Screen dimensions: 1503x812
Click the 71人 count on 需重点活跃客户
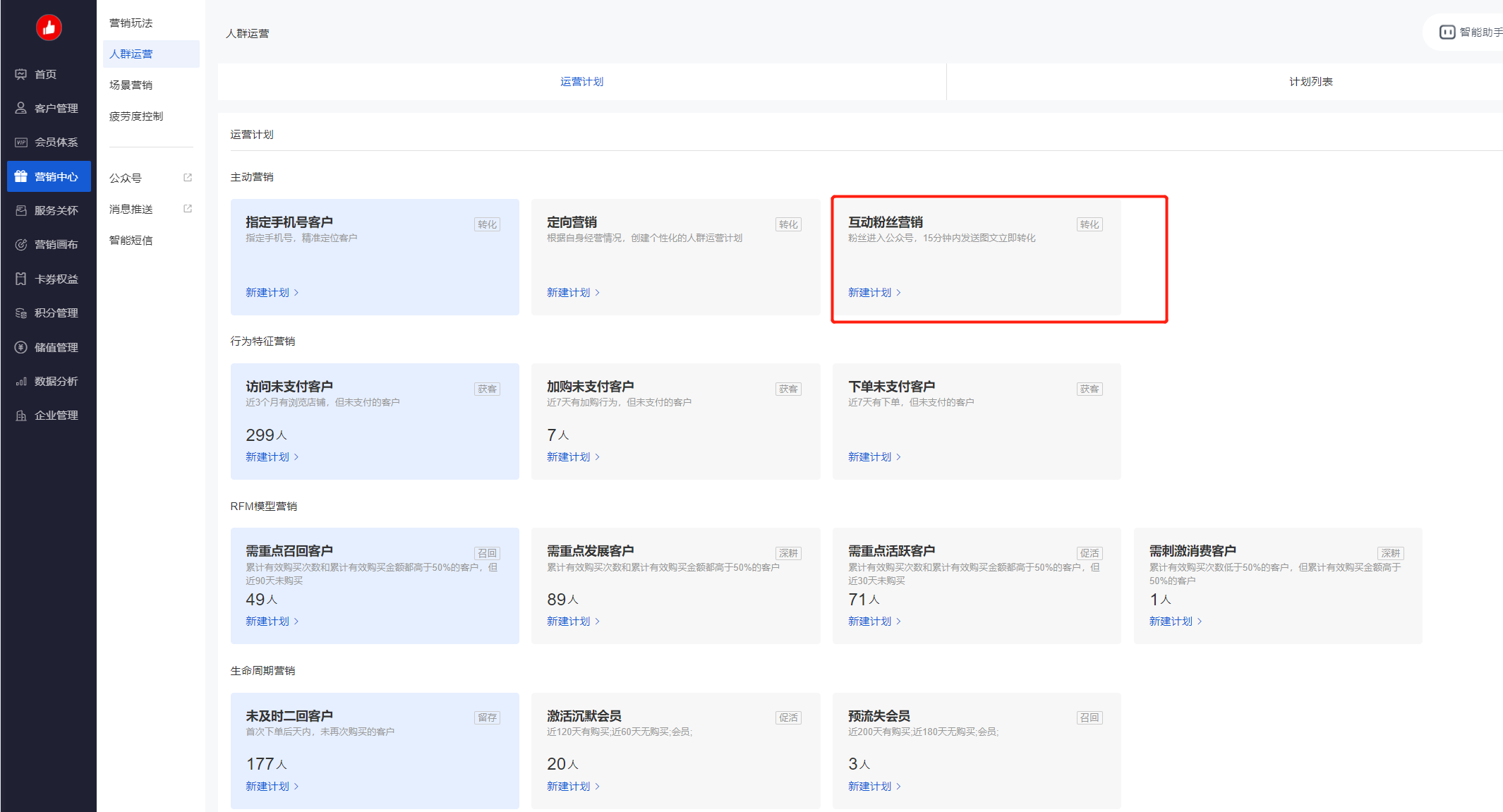point(864,600)
